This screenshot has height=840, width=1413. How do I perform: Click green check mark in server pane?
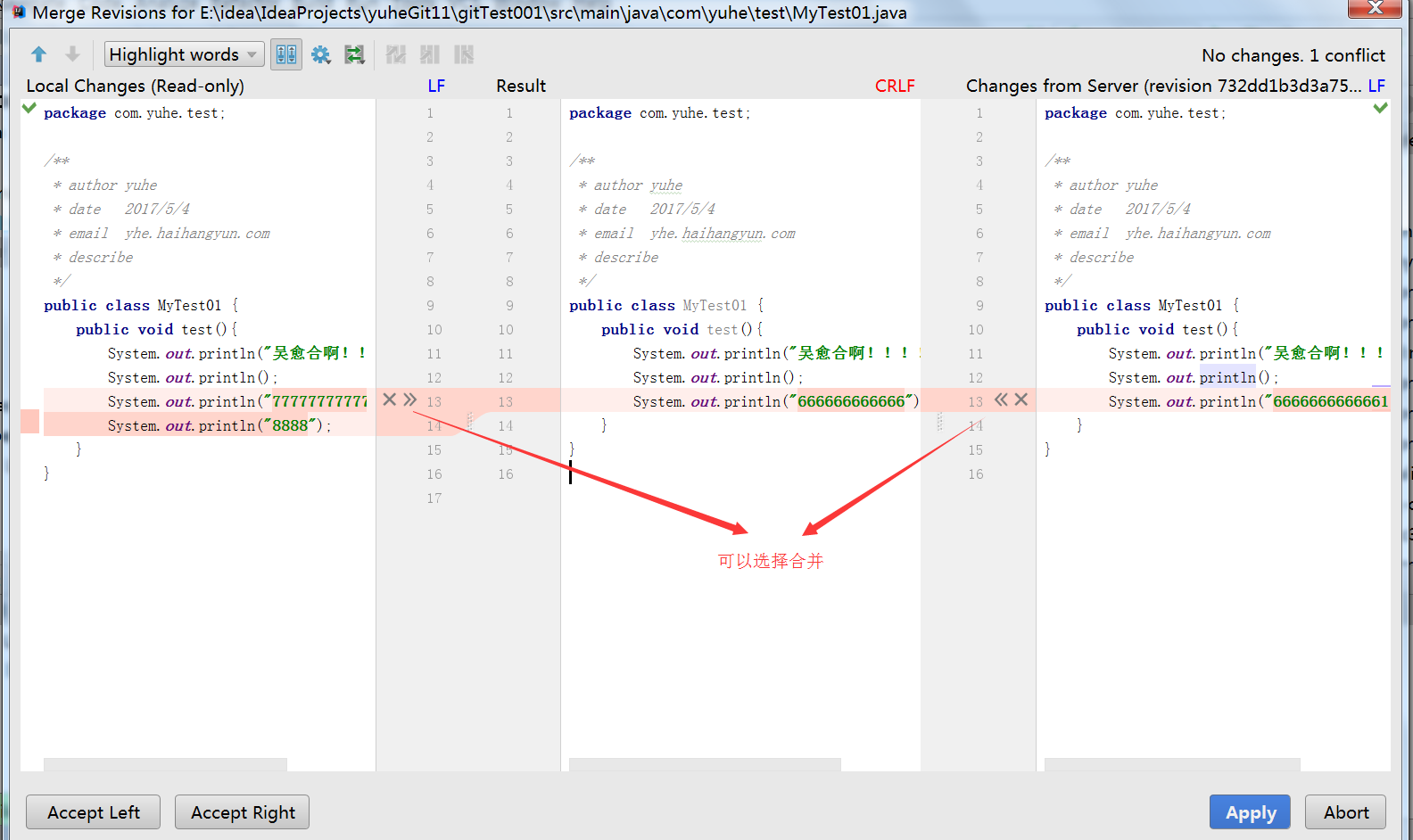pyautogui.click(x=1381, y=108)
